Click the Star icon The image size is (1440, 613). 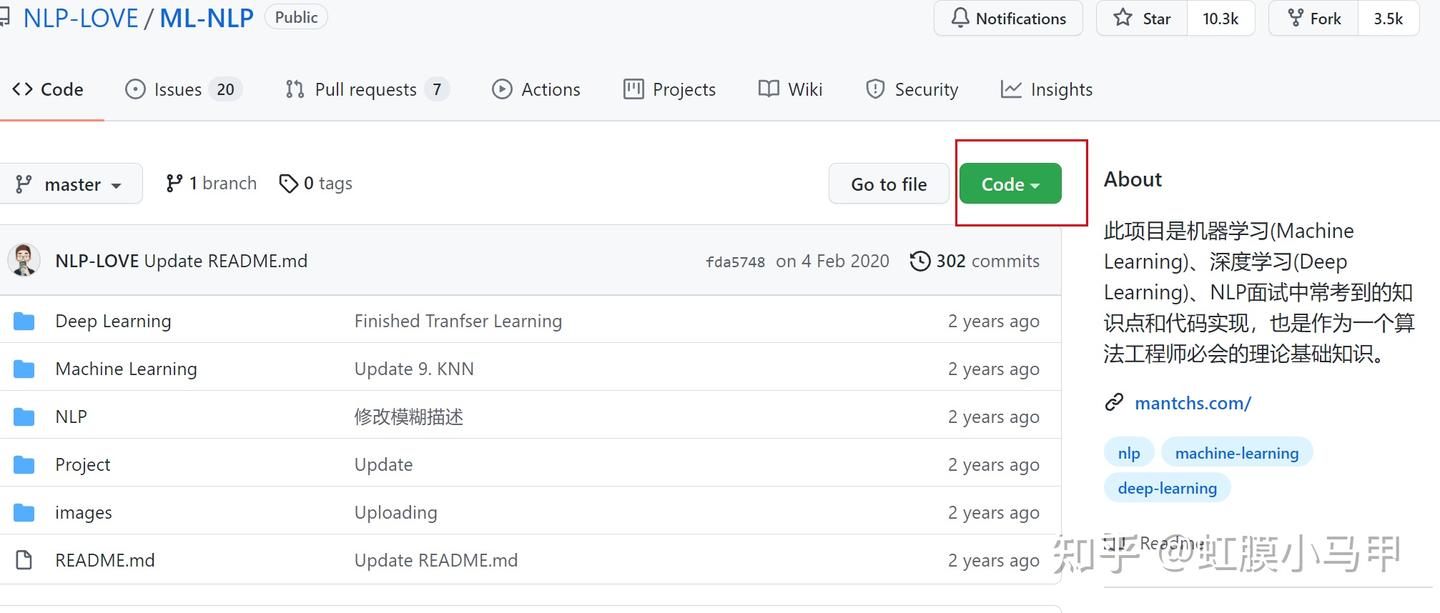pyautogui.click(x=1123, y=18)
